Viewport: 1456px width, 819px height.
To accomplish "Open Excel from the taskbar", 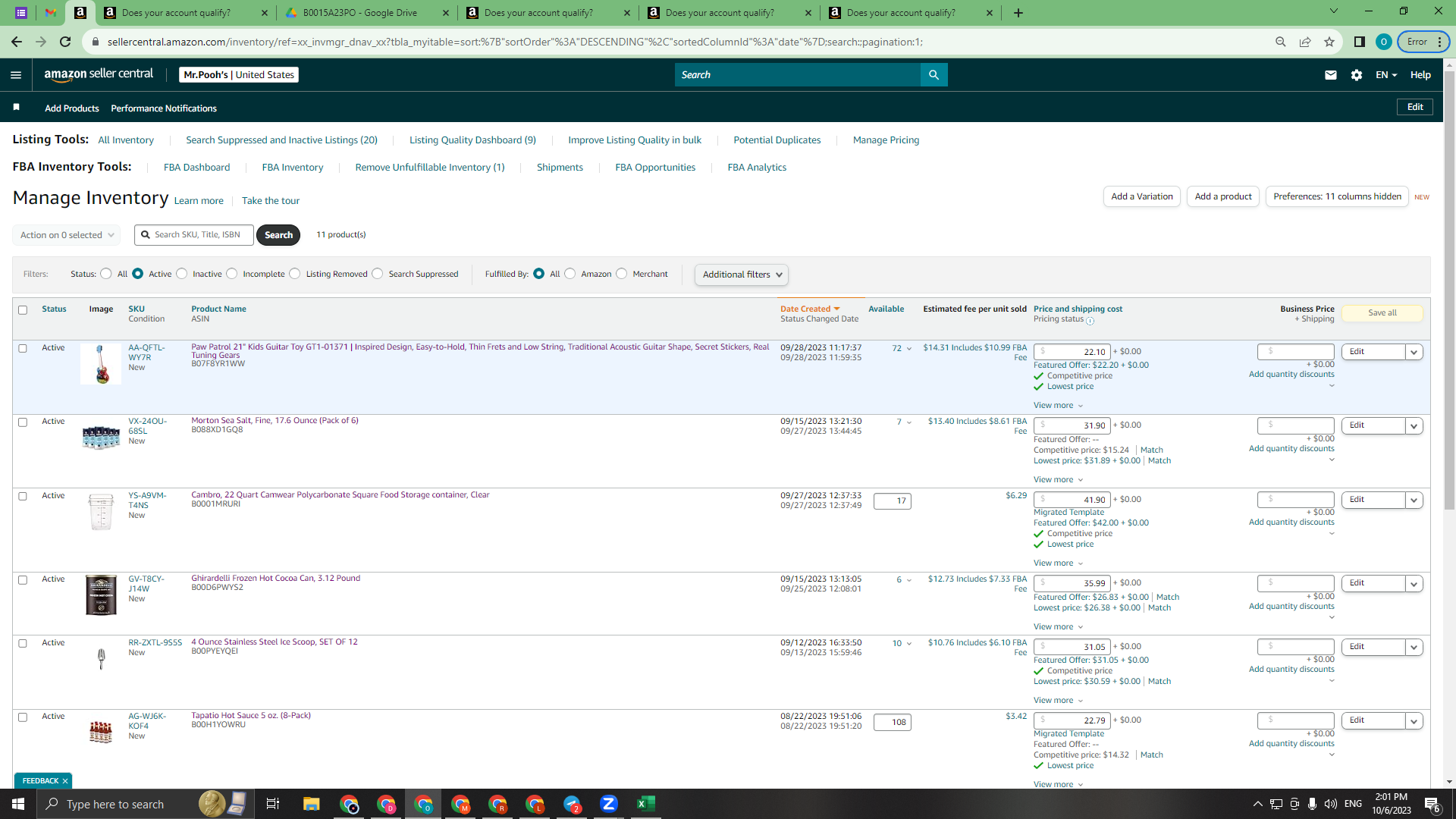I will point(646,804).
